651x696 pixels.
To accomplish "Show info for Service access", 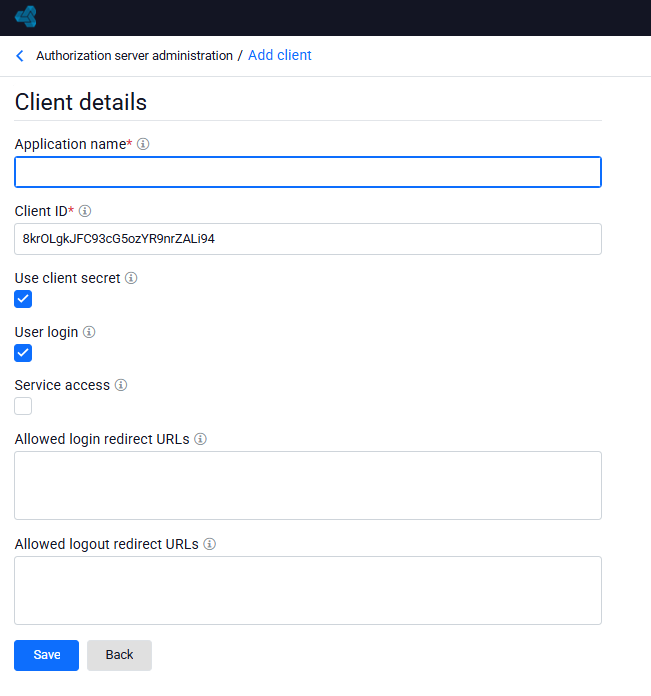I will 121,385.
